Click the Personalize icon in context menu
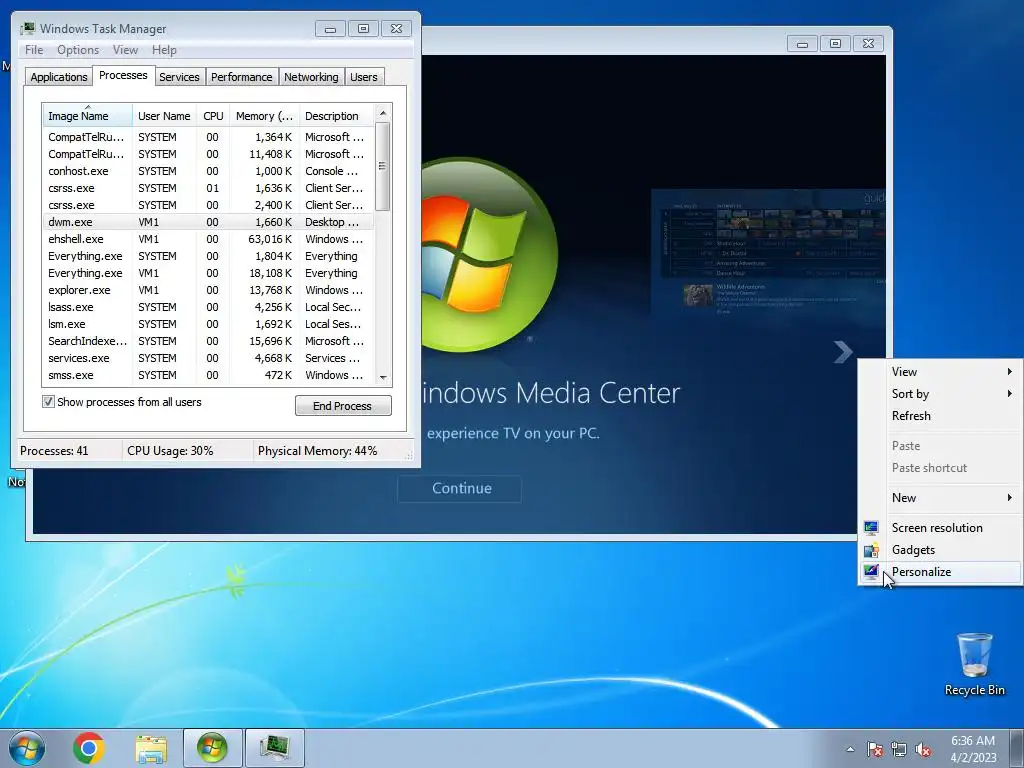Image resolution: width=1024 pixels, height=768 pixels. click(x=871, y=571)
